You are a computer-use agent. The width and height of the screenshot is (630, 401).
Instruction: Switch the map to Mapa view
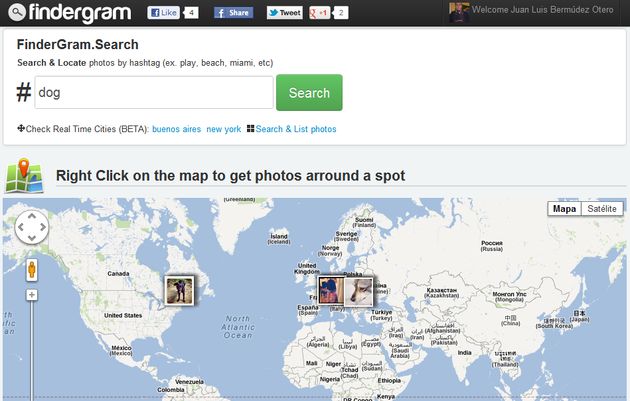(x=564, y=209)
